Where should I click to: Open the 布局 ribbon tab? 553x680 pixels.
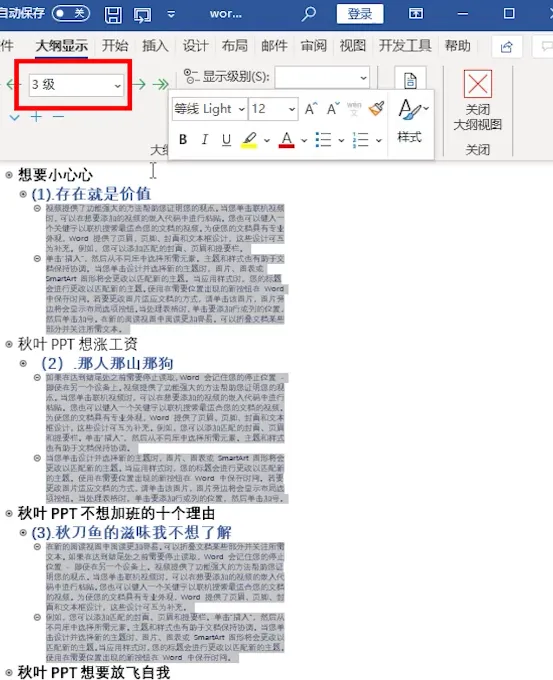pos(235,46)
